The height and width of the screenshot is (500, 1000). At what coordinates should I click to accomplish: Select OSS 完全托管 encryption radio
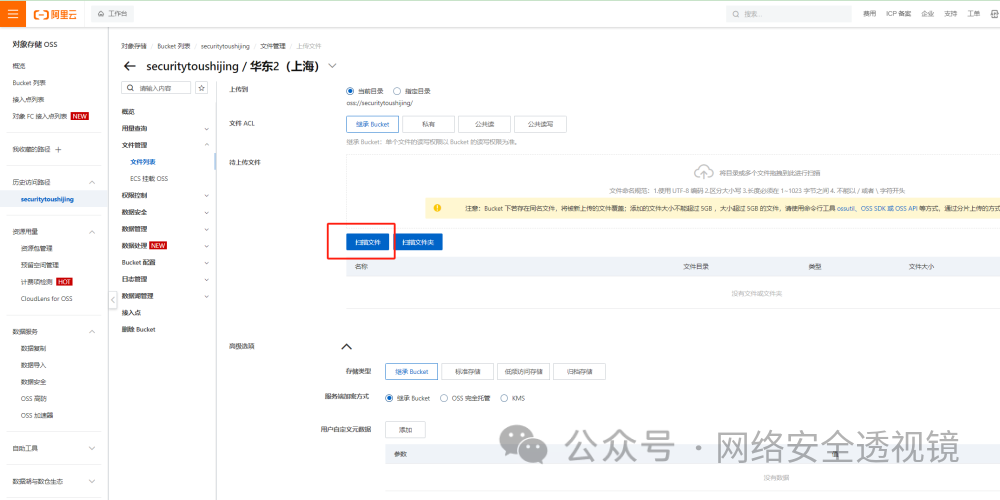click(444, 398)
